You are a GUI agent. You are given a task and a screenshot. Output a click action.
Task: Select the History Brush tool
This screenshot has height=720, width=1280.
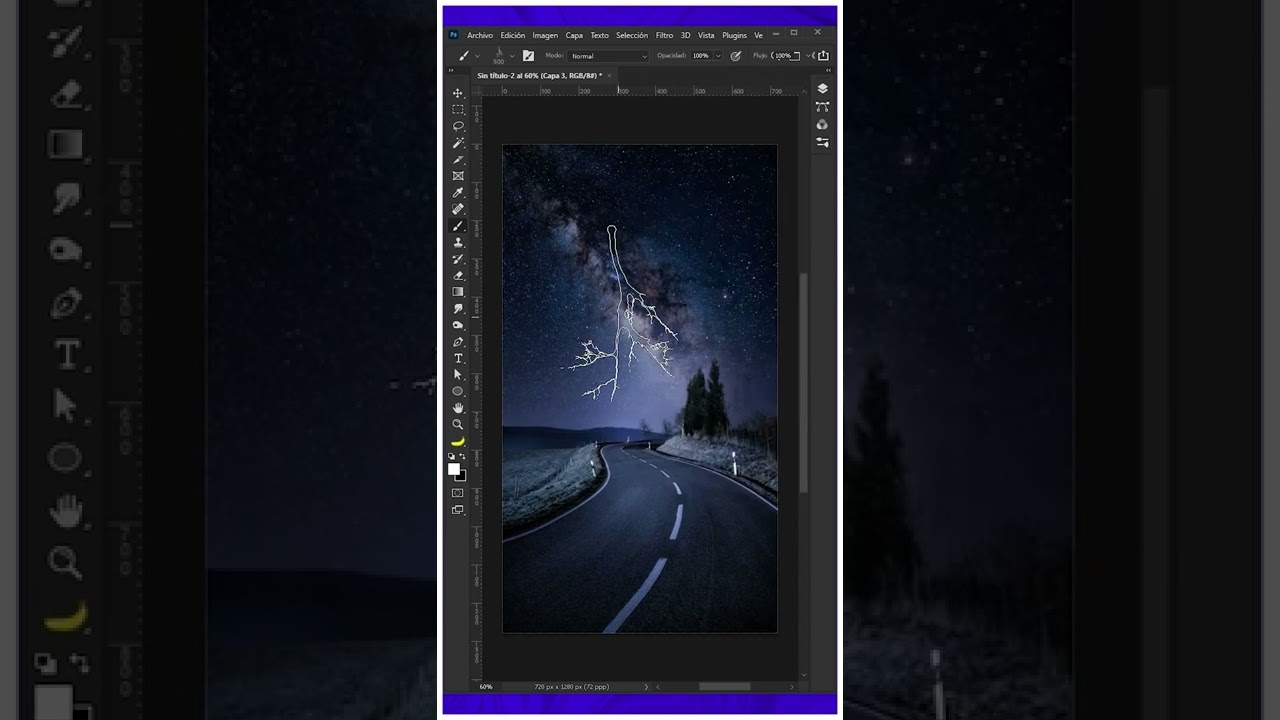(x=458, y=259)
